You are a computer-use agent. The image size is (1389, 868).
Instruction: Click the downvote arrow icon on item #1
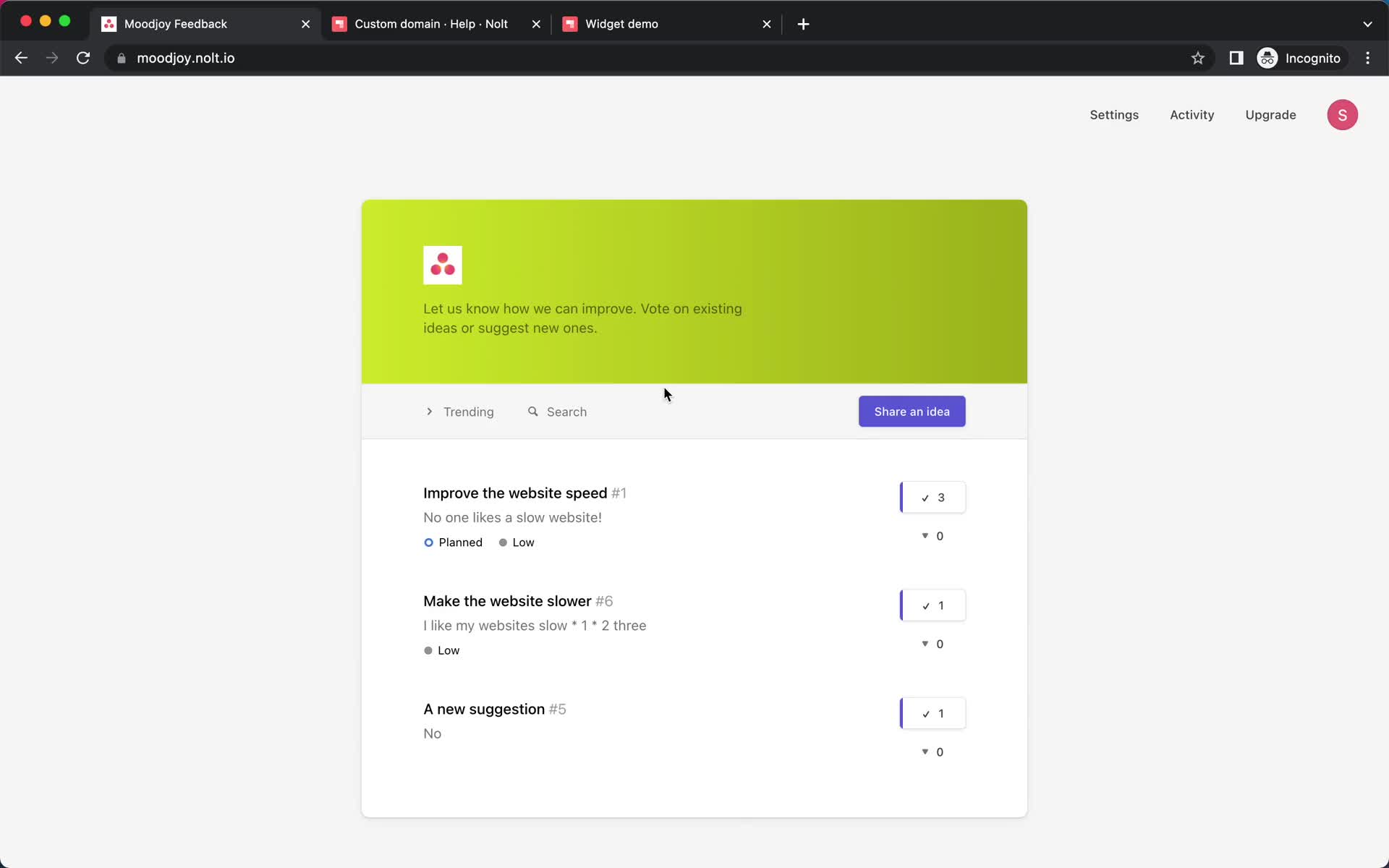point(924,536)
